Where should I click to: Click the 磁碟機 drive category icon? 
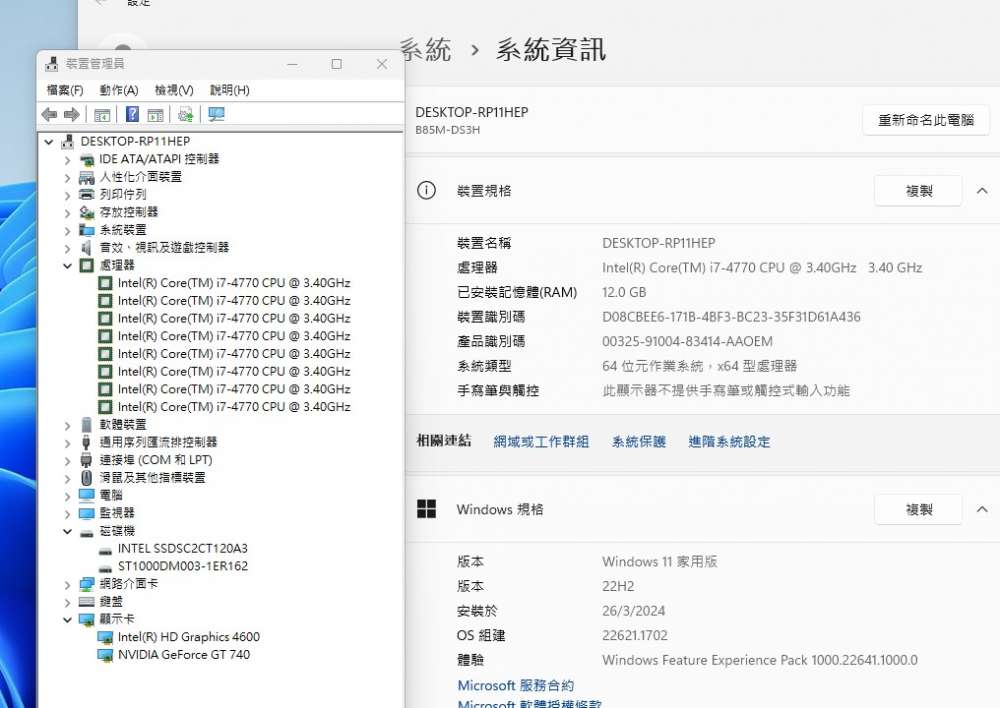86,532
